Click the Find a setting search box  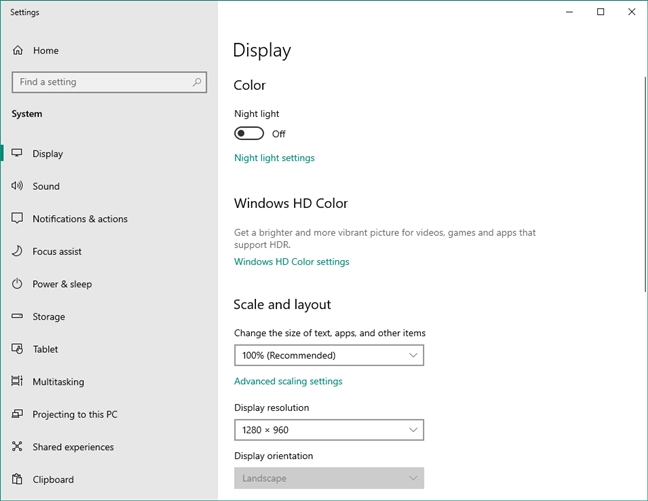110,82
